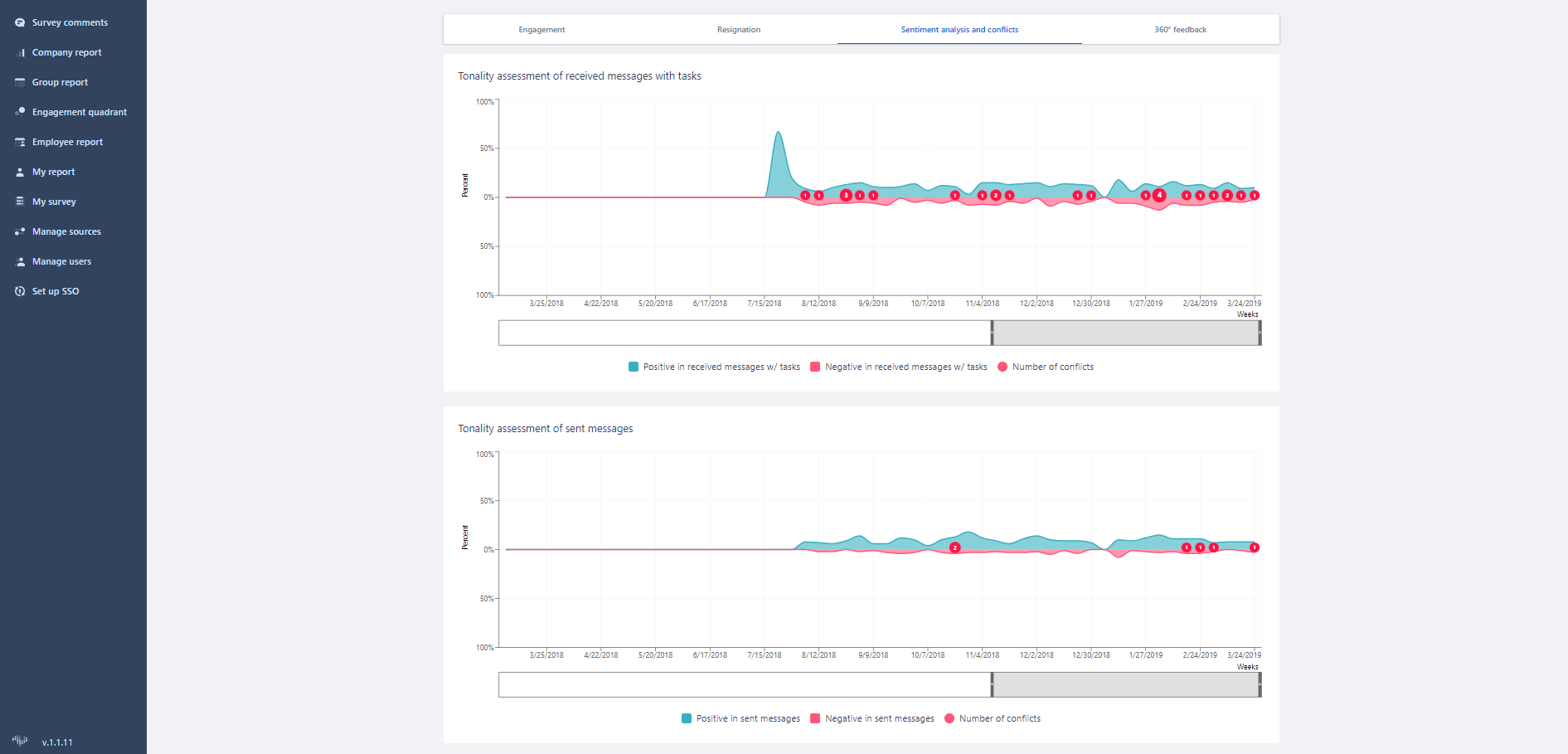Click the received messages range slider selection
This screenshot has height=754, width=1568.
coord(1125,333)
